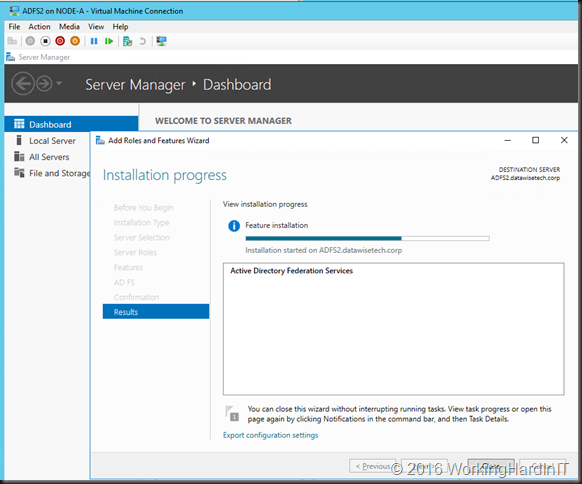Click the Server Selection step
Viewport: 582px width, 484px height.
(141, 237)
